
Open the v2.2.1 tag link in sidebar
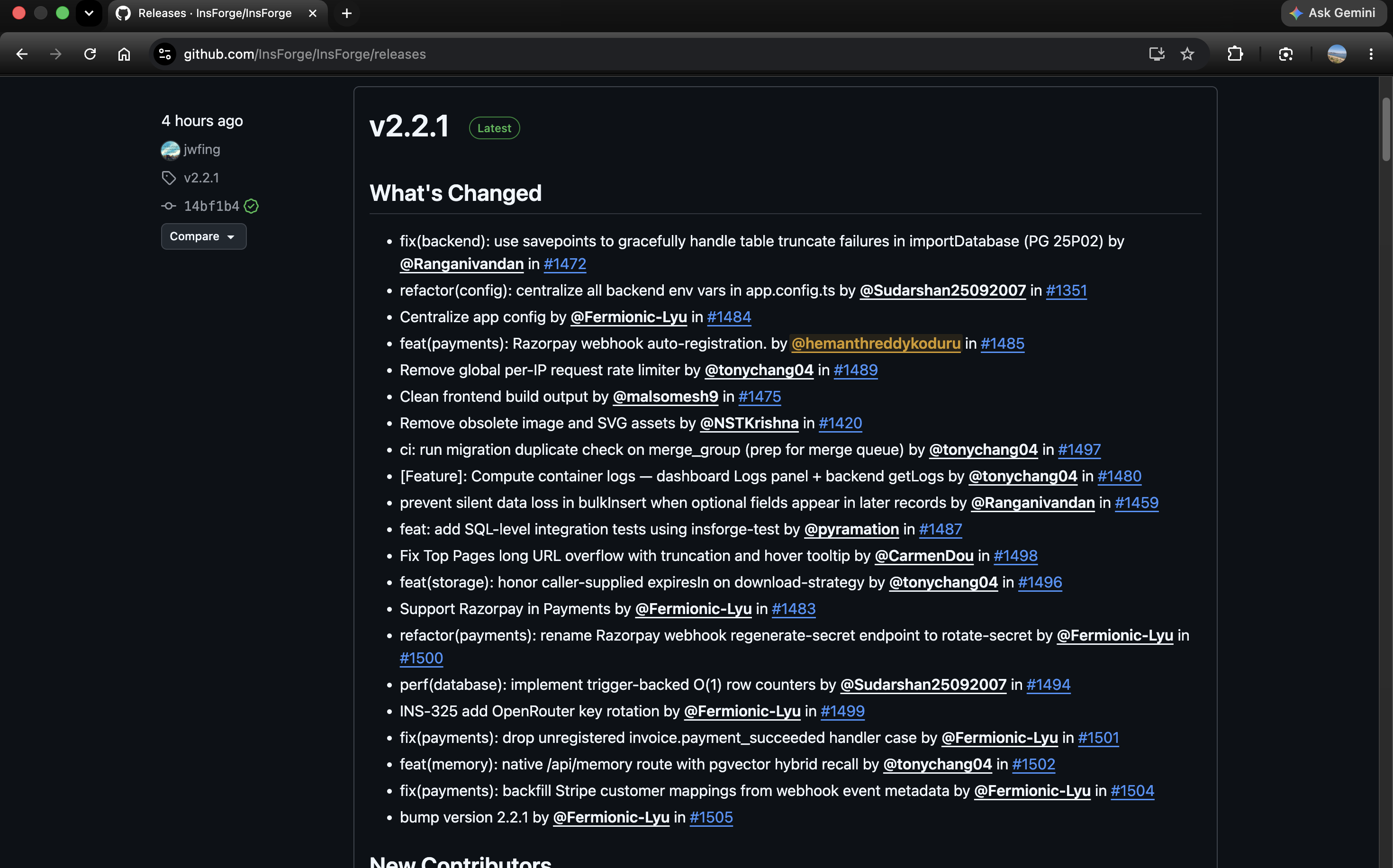tap(201, 178)
